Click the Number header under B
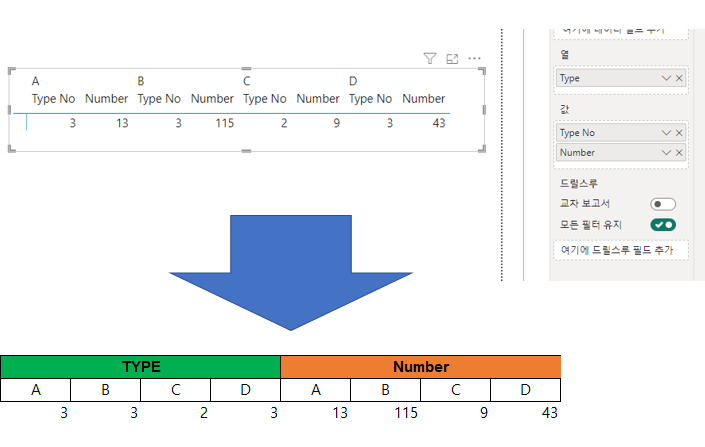The width and height of the screenshot is (705, 447). tap(212, 99)
